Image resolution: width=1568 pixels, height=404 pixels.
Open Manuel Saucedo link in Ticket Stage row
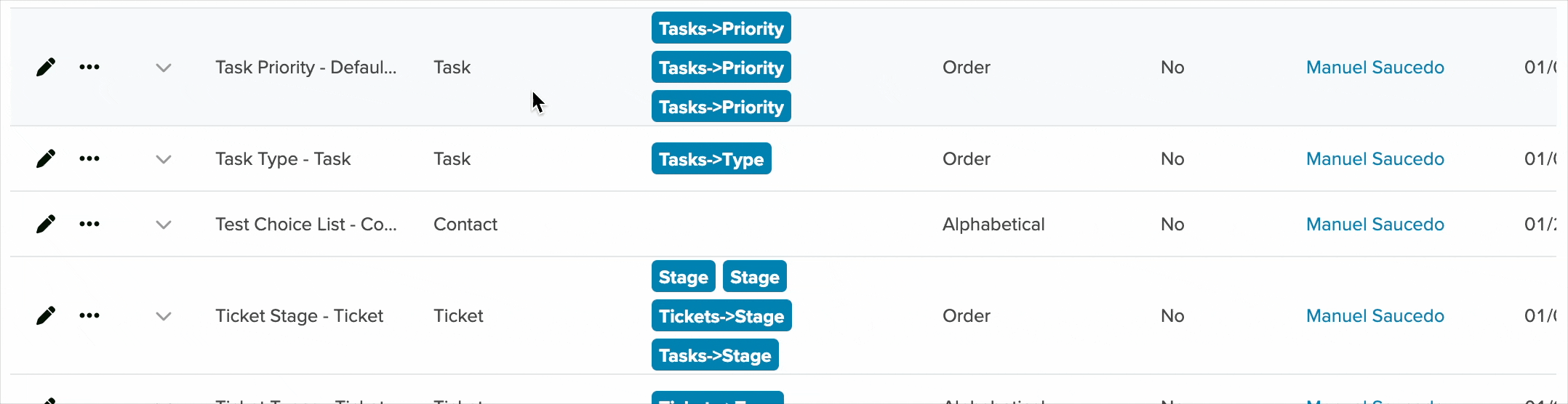[1375, 315]
